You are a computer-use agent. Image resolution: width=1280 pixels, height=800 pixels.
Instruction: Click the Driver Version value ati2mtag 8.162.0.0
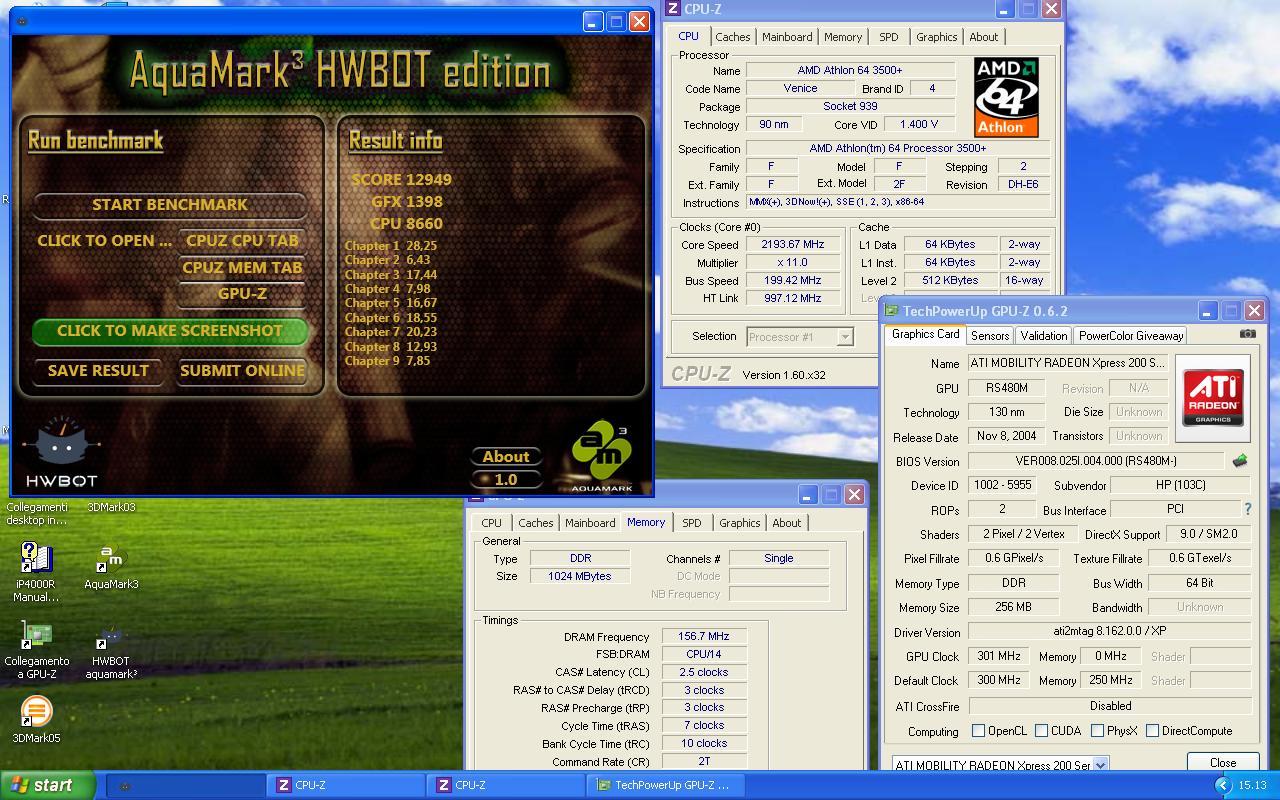(1109, 632)
